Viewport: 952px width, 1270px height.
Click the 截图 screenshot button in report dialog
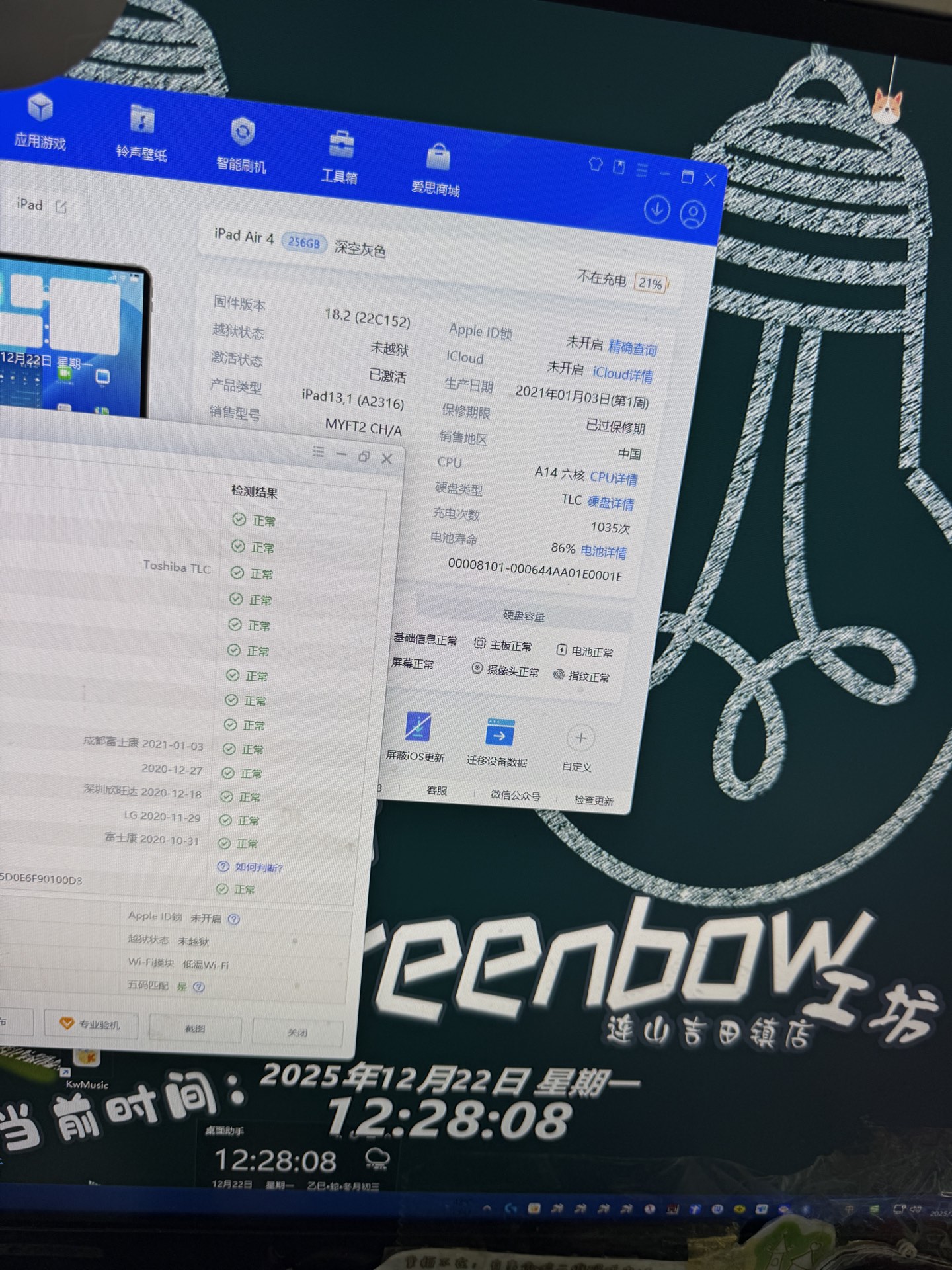(x=195, y=1029)
